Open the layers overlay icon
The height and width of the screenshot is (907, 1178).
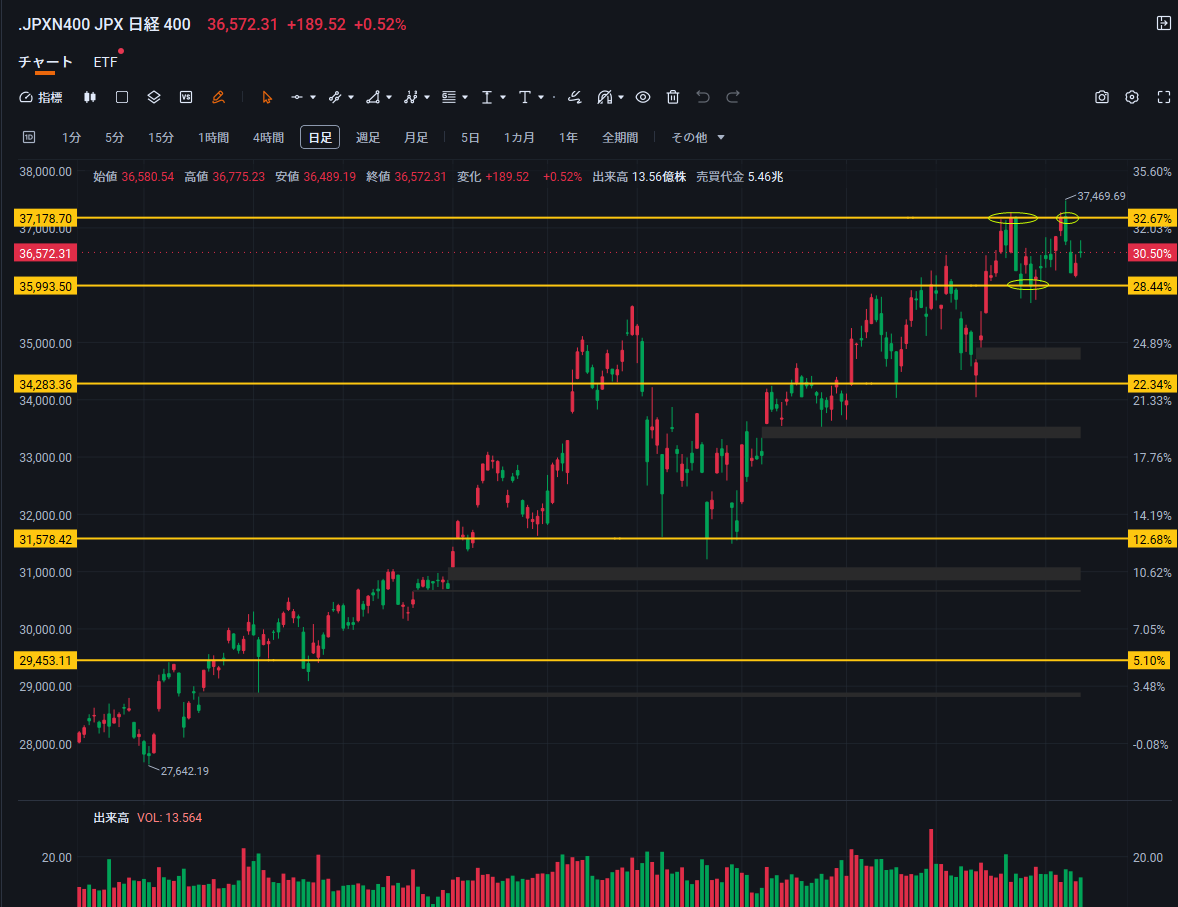[x=154, y=97]
